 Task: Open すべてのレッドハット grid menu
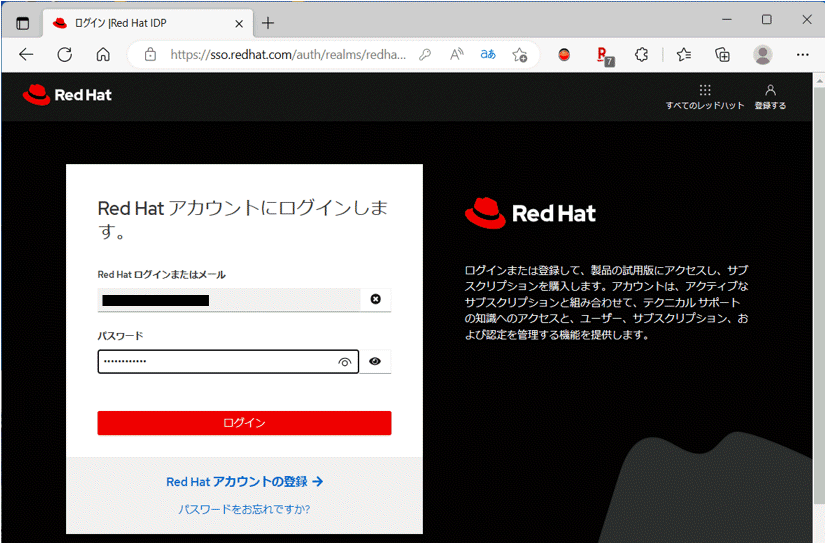705,97
